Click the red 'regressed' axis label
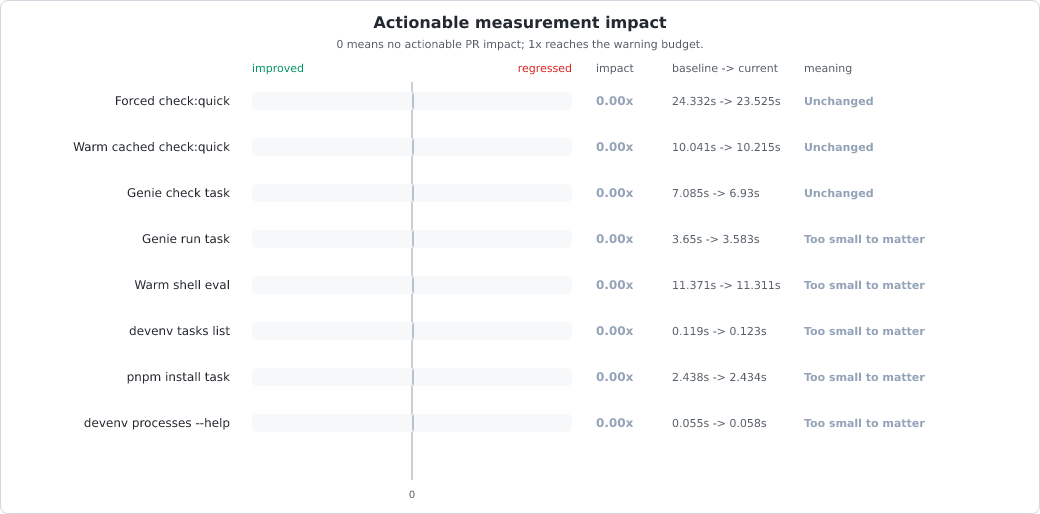The width and height of the screenshot is (1040, 514). 545,68
